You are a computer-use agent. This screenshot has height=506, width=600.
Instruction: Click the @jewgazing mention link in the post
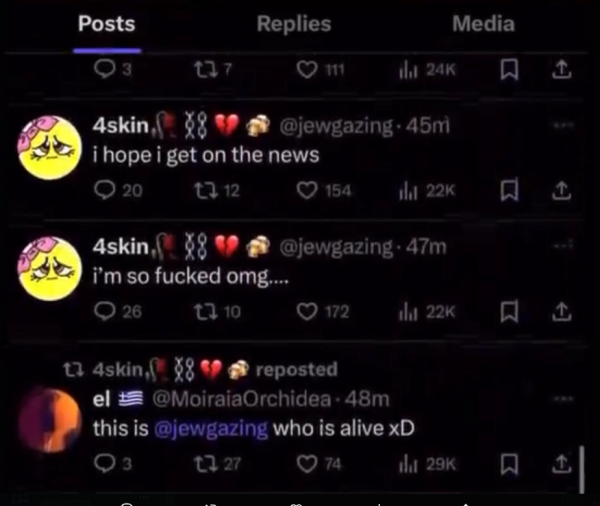[x=211, y=428]
